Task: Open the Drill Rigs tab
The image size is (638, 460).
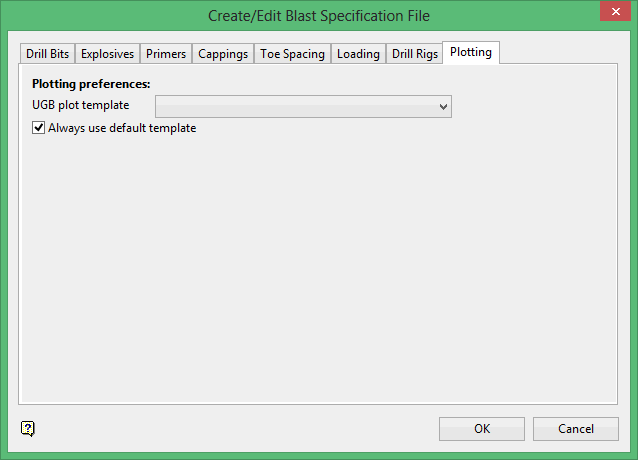Action: (x=415, y=54)
